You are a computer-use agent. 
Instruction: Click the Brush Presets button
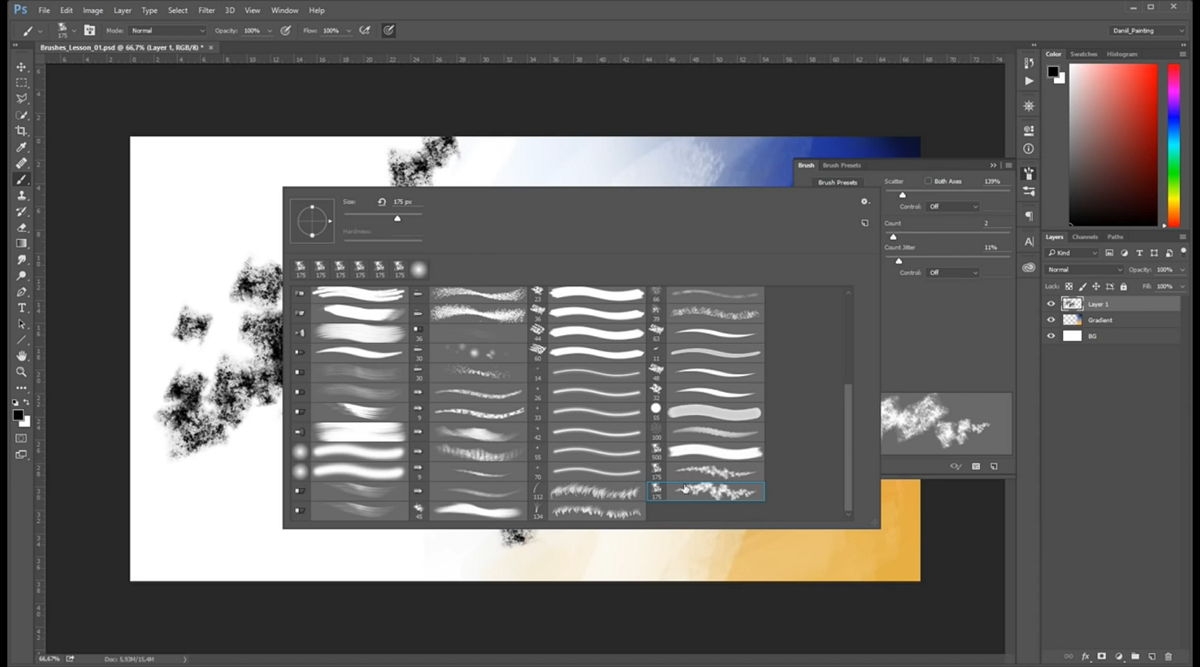(838, 183)
